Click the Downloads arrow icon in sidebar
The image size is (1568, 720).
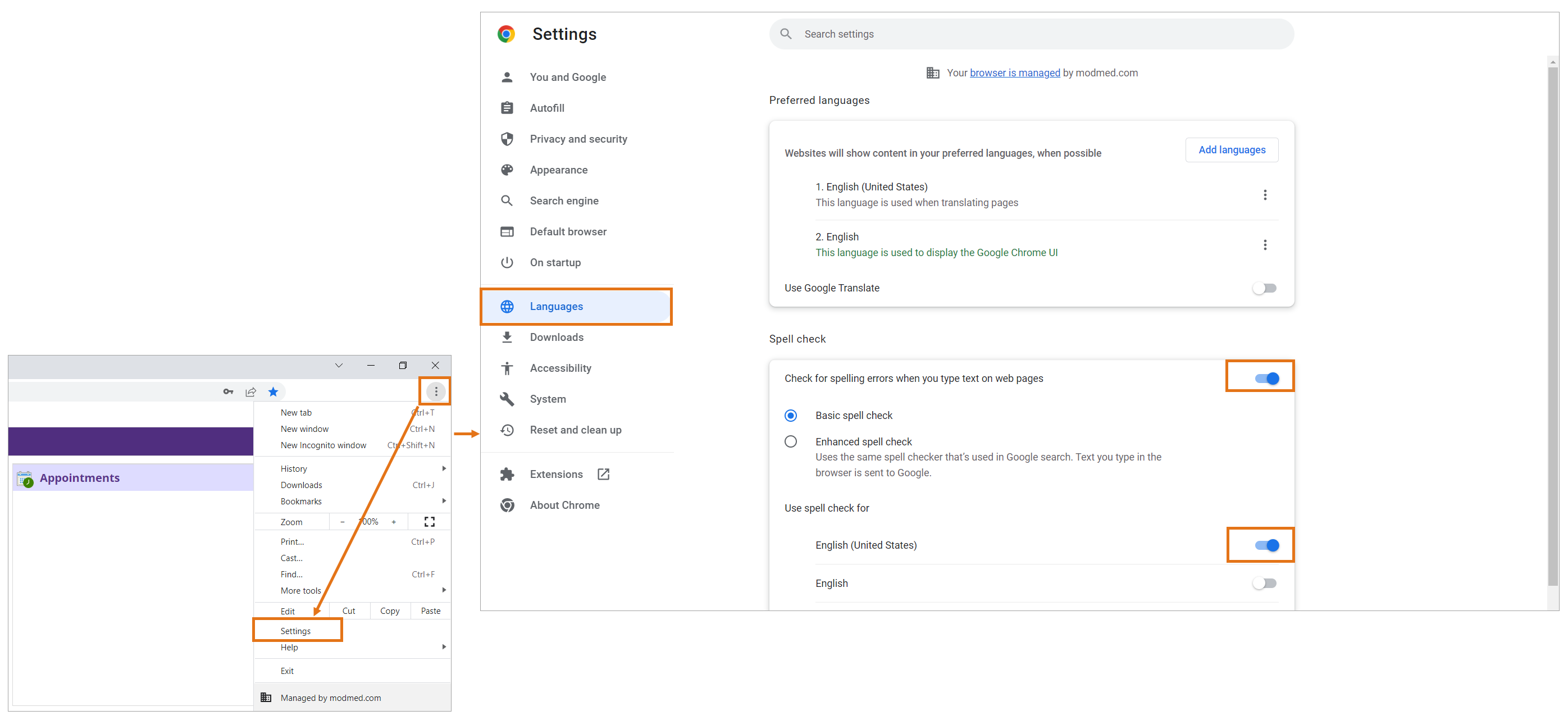pos(507,337)
